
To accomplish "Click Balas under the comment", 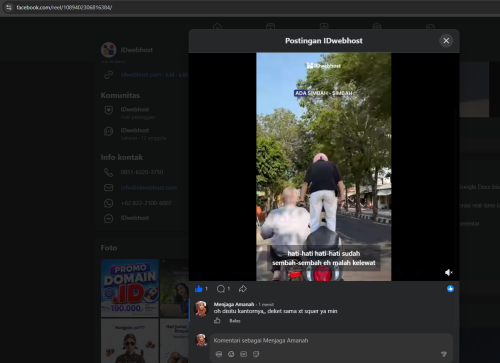I will pyautogui.click(x=235, y=321).
